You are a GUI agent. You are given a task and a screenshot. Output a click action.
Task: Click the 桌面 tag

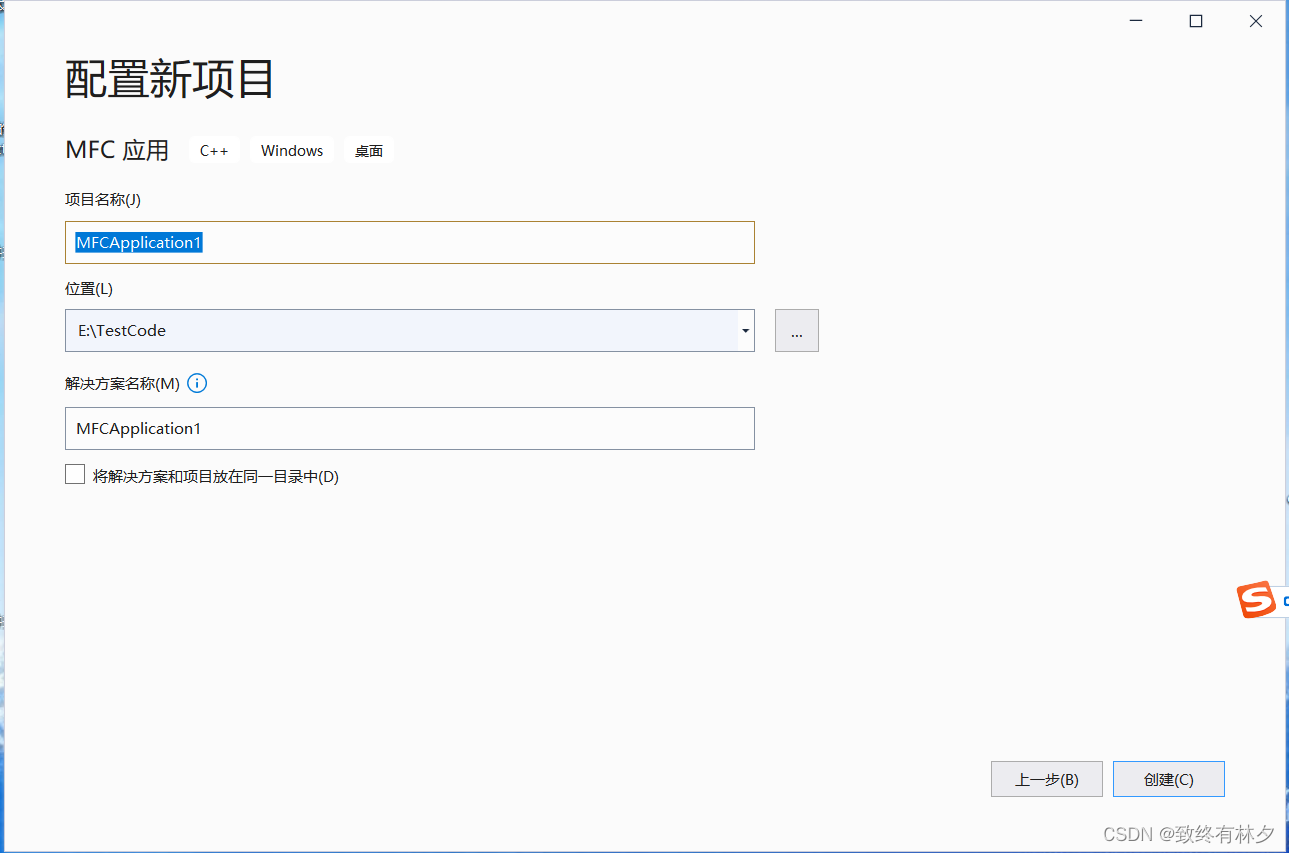pos(369,150)
